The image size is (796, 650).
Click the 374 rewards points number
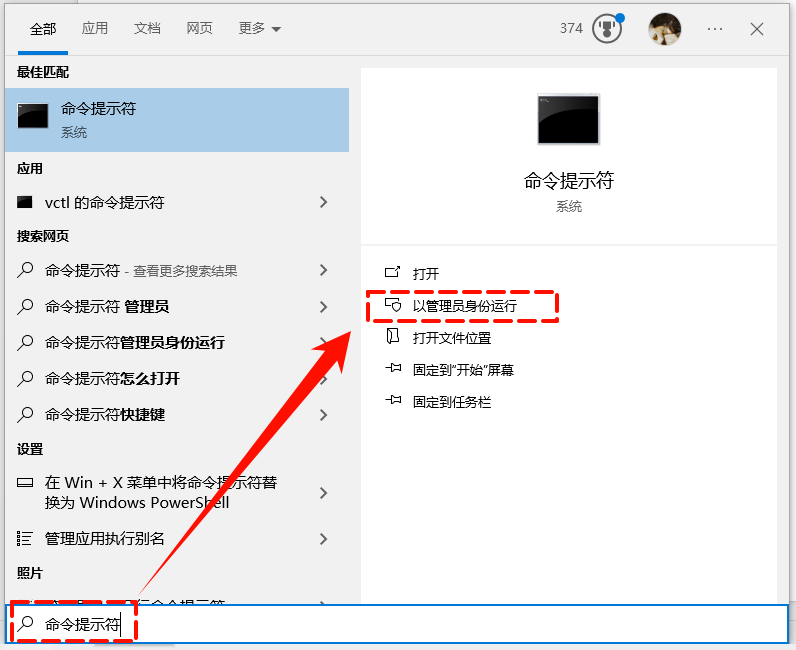coord(571,28)
